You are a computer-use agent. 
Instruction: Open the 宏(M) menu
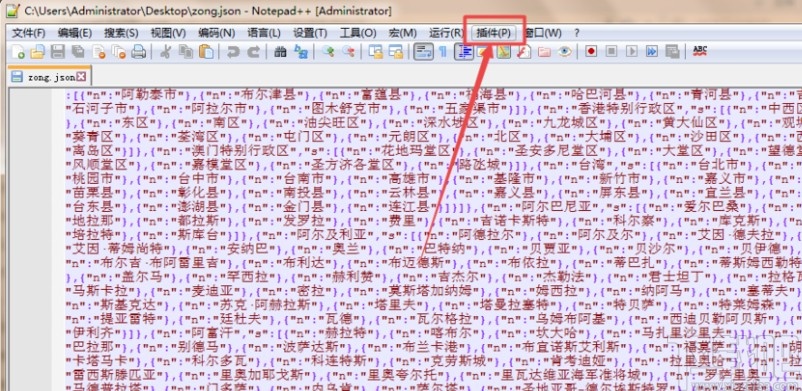403,33
